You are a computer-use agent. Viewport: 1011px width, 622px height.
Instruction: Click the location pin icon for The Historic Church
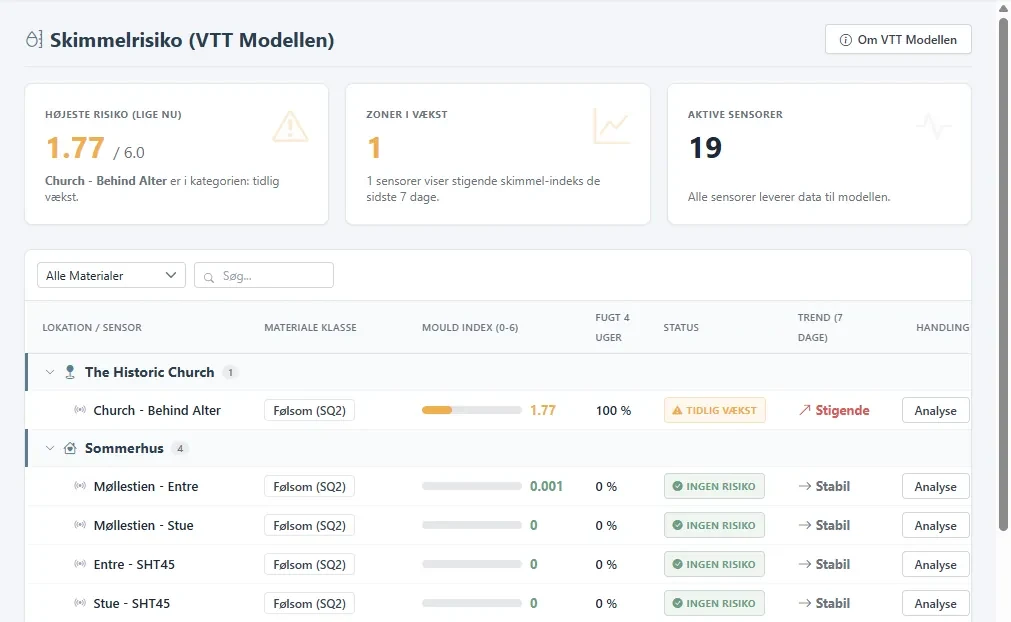tap(70, 372)
